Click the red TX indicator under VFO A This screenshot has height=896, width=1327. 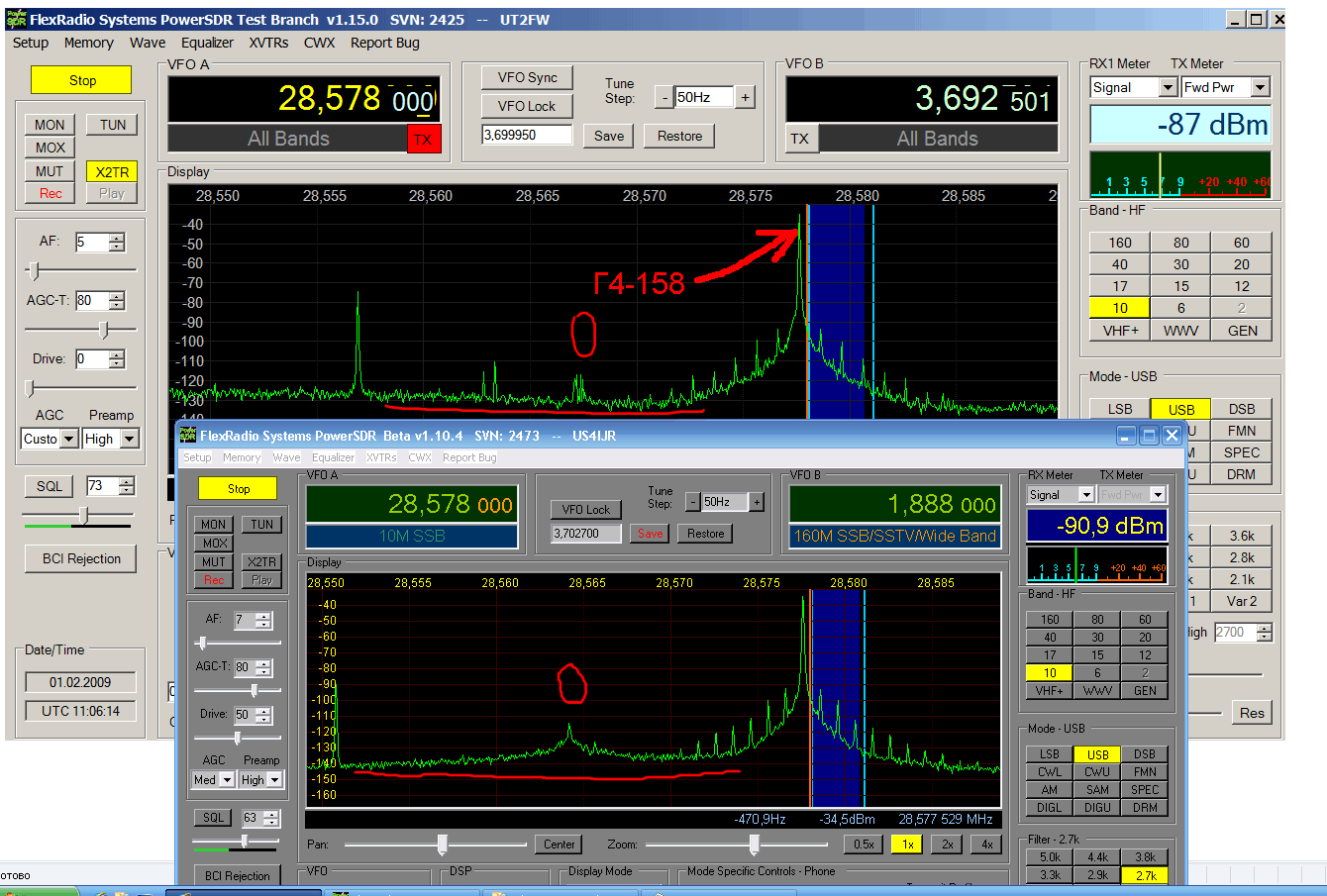click(x=423, y=140)
